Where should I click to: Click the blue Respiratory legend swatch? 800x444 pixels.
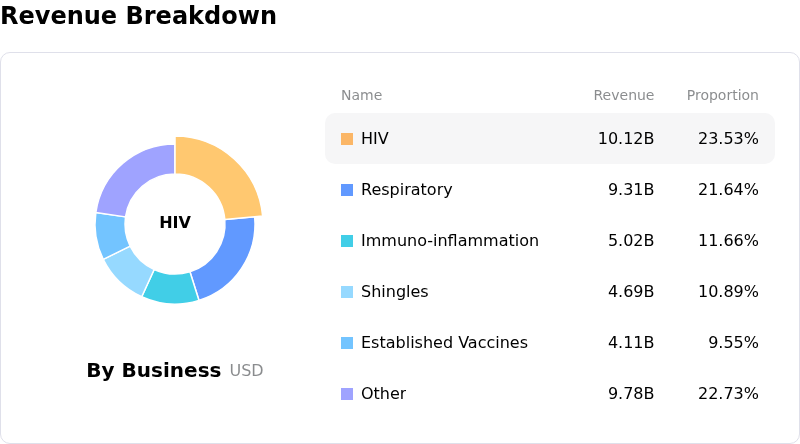tap(347, 190)
